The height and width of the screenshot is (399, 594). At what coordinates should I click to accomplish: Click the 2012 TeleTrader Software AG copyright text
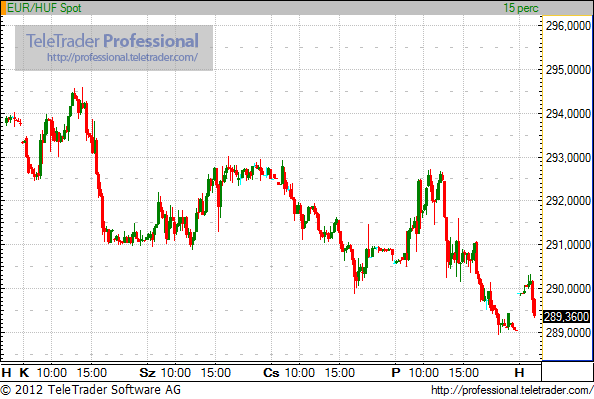click(x=91, y=390)
